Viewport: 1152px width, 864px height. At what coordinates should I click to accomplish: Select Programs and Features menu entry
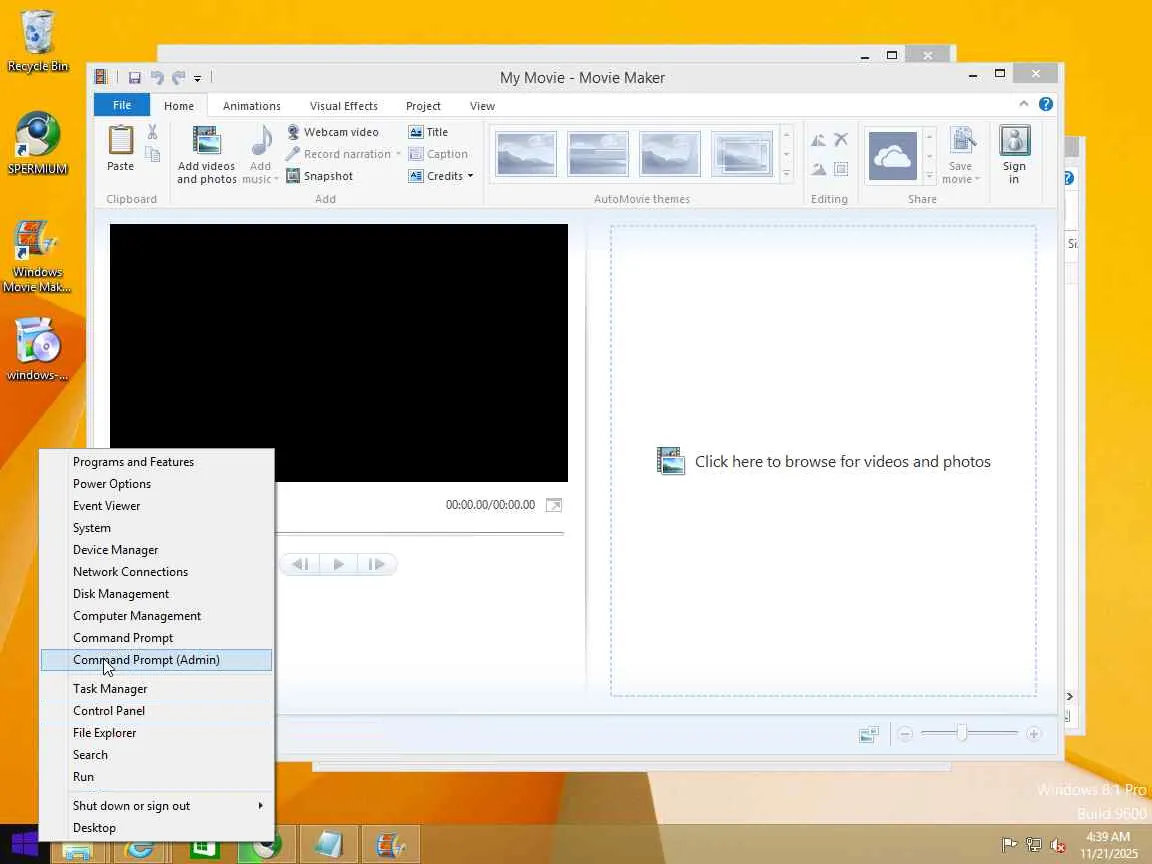point(156,461)
